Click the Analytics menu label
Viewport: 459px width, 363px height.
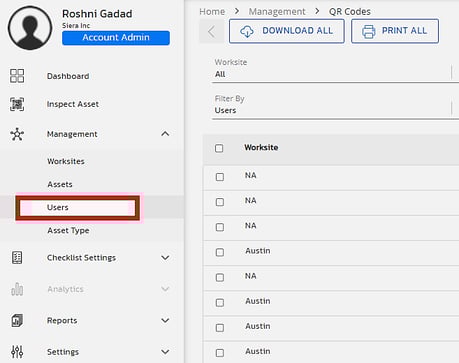click(x=65, y=289)
